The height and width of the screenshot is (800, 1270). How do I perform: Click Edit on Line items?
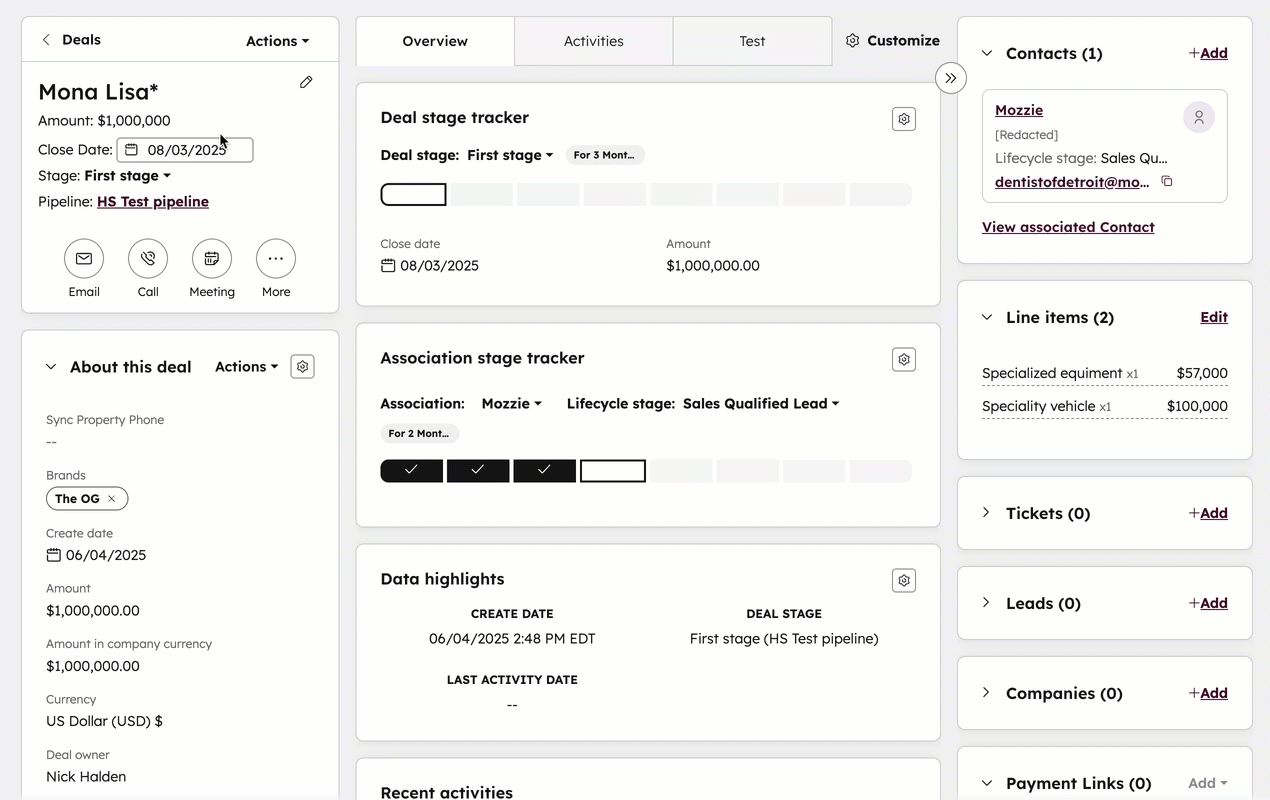[1213, 317]
